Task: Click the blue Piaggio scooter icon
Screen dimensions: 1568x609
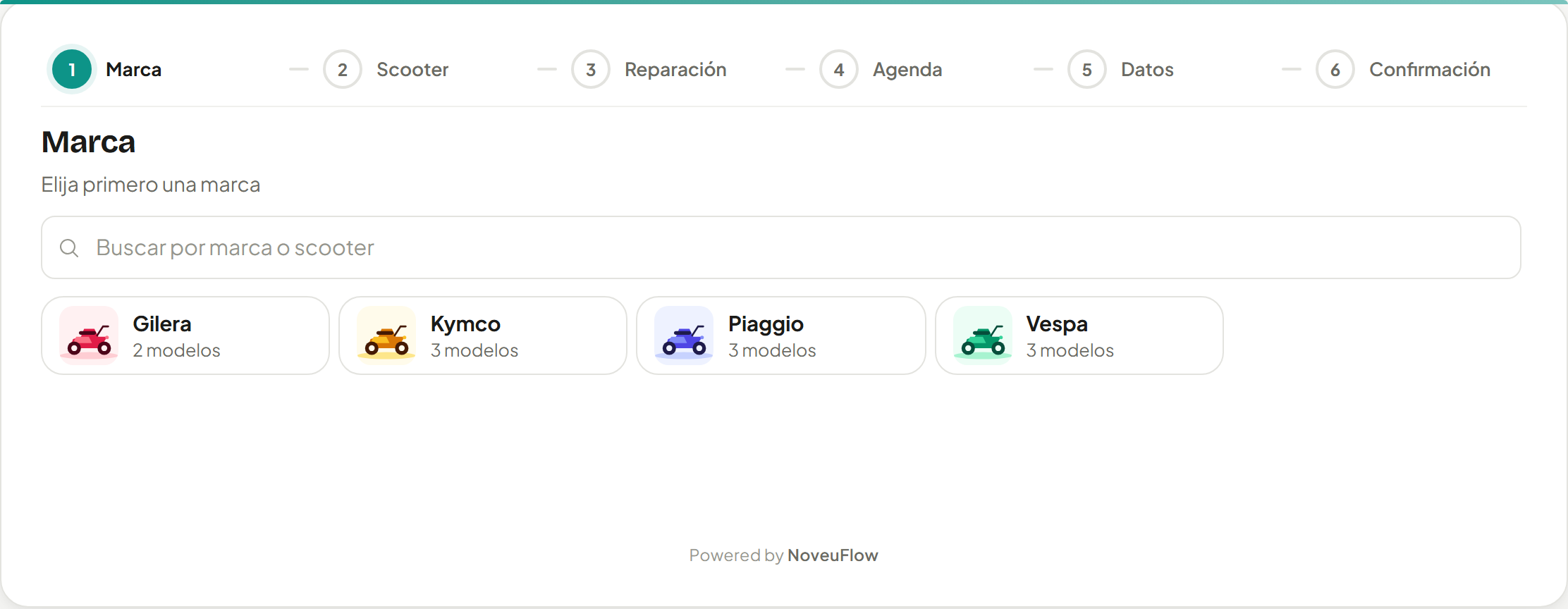Action: [684, 336]
